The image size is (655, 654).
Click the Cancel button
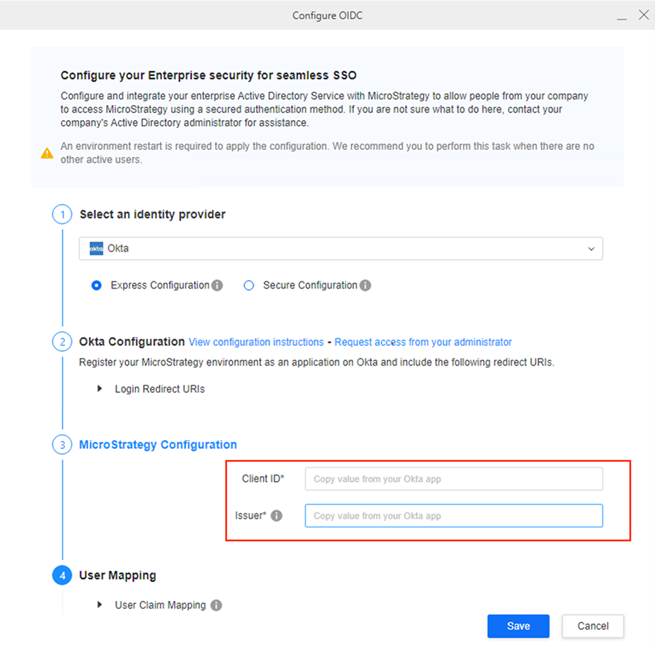coord(593,626)
